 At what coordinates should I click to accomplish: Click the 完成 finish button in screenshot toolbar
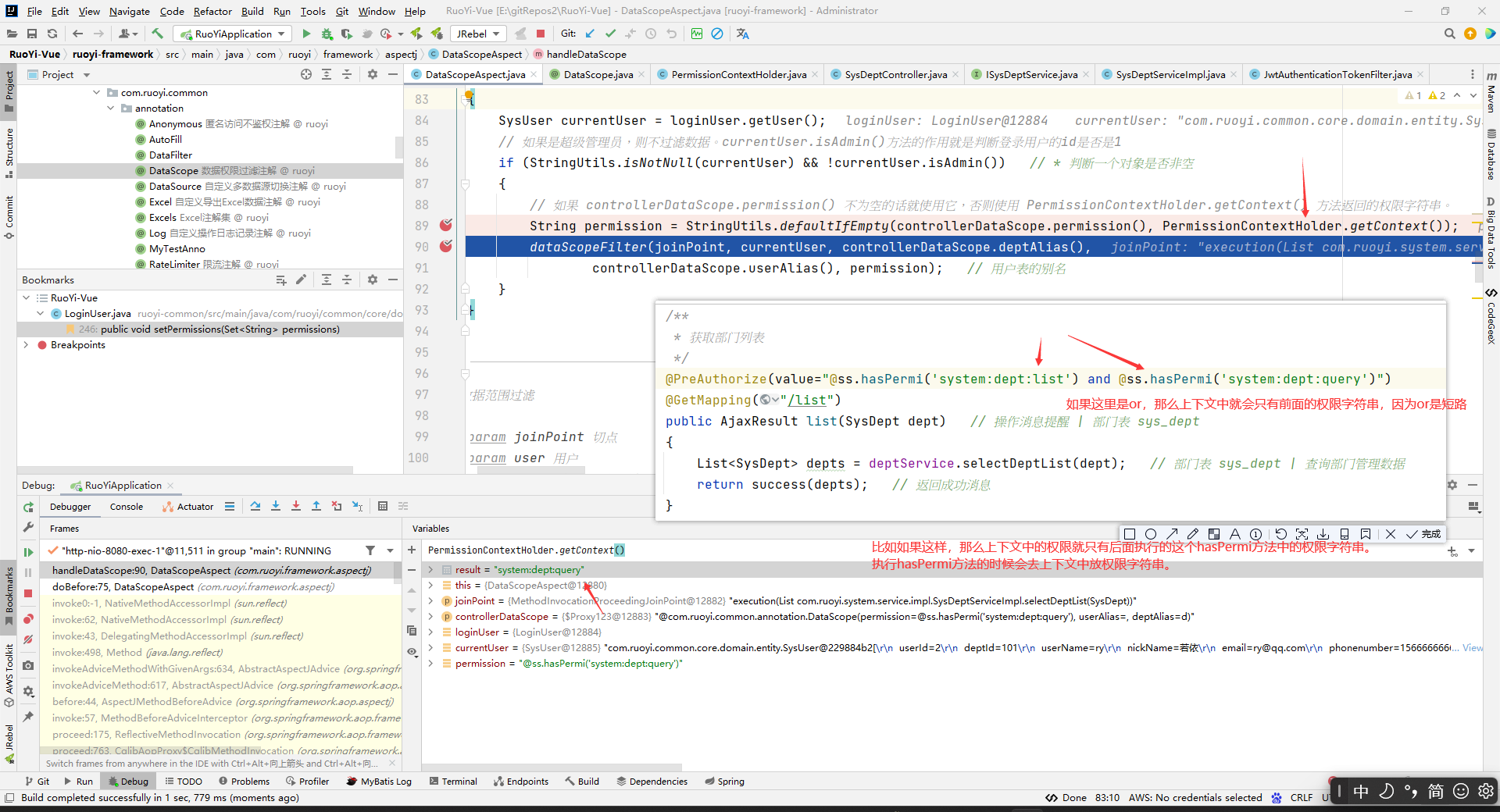pyautogui.click(x=1423, y=534)
